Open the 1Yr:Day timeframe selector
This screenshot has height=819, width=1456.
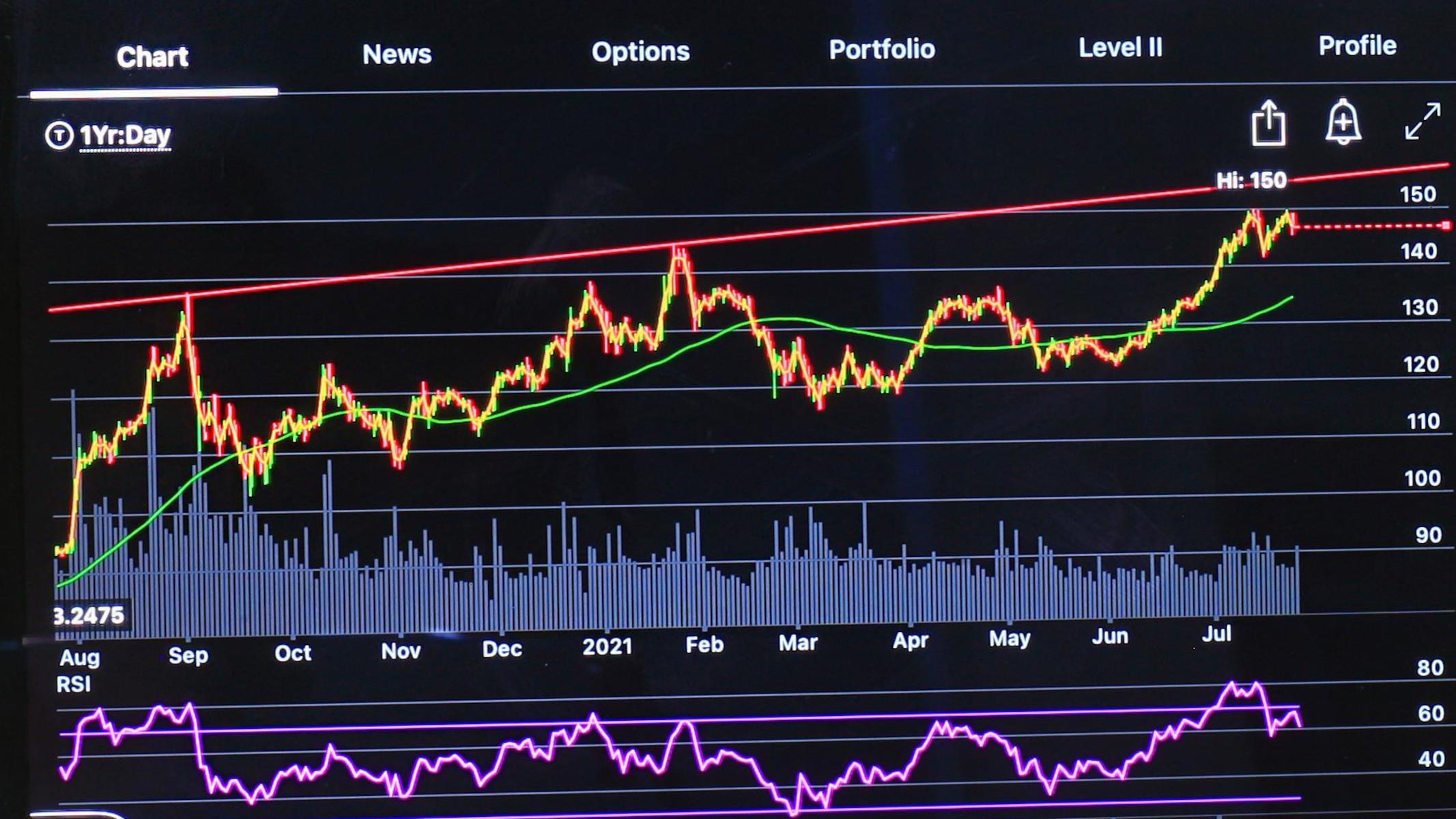click(x=125, y=135)
